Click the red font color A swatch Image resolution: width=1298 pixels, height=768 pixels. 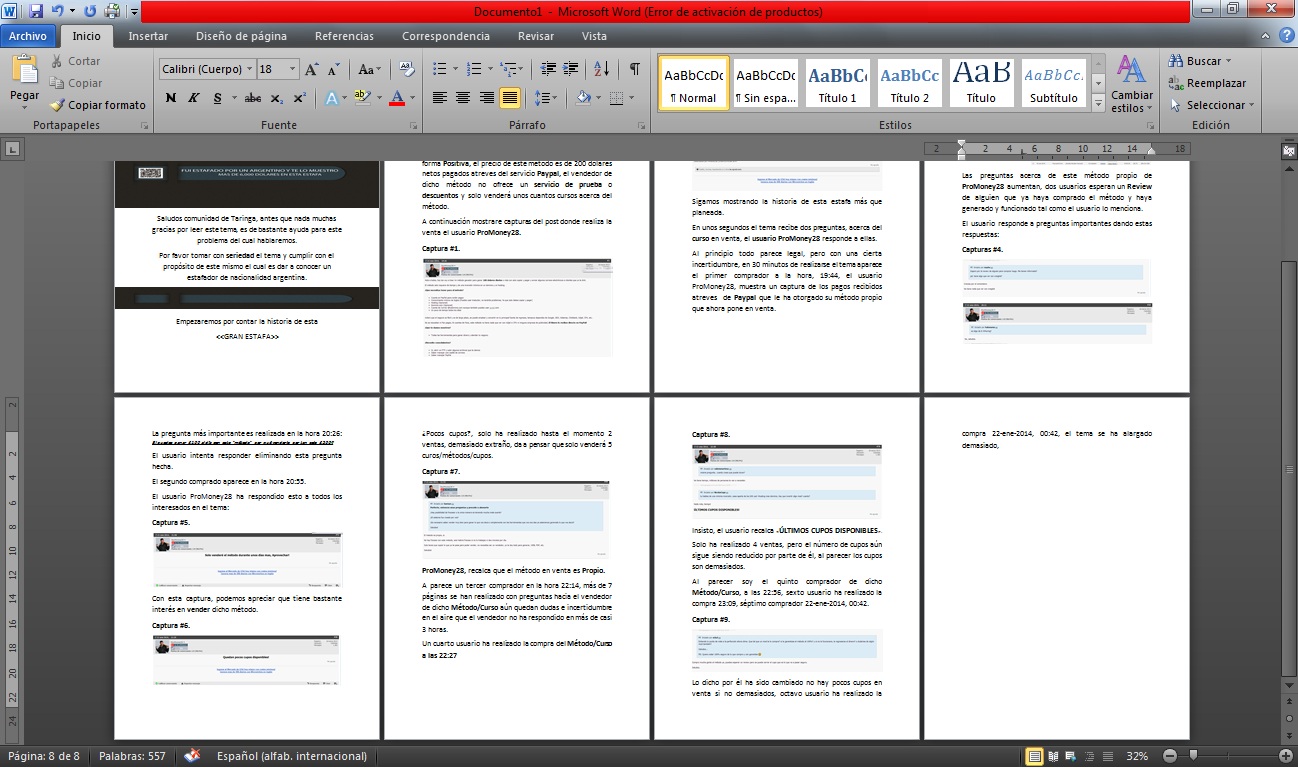coord(398,98)
